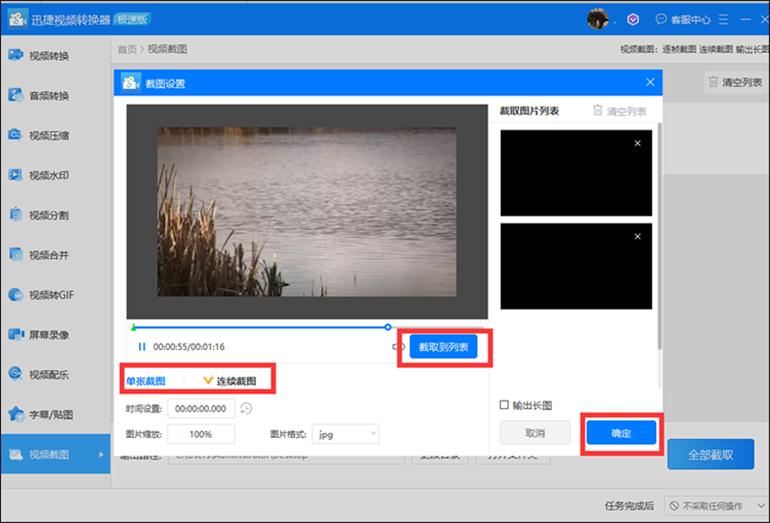Open 客服中心 customer service
The image size is (770, 523).
coord(683,20)
